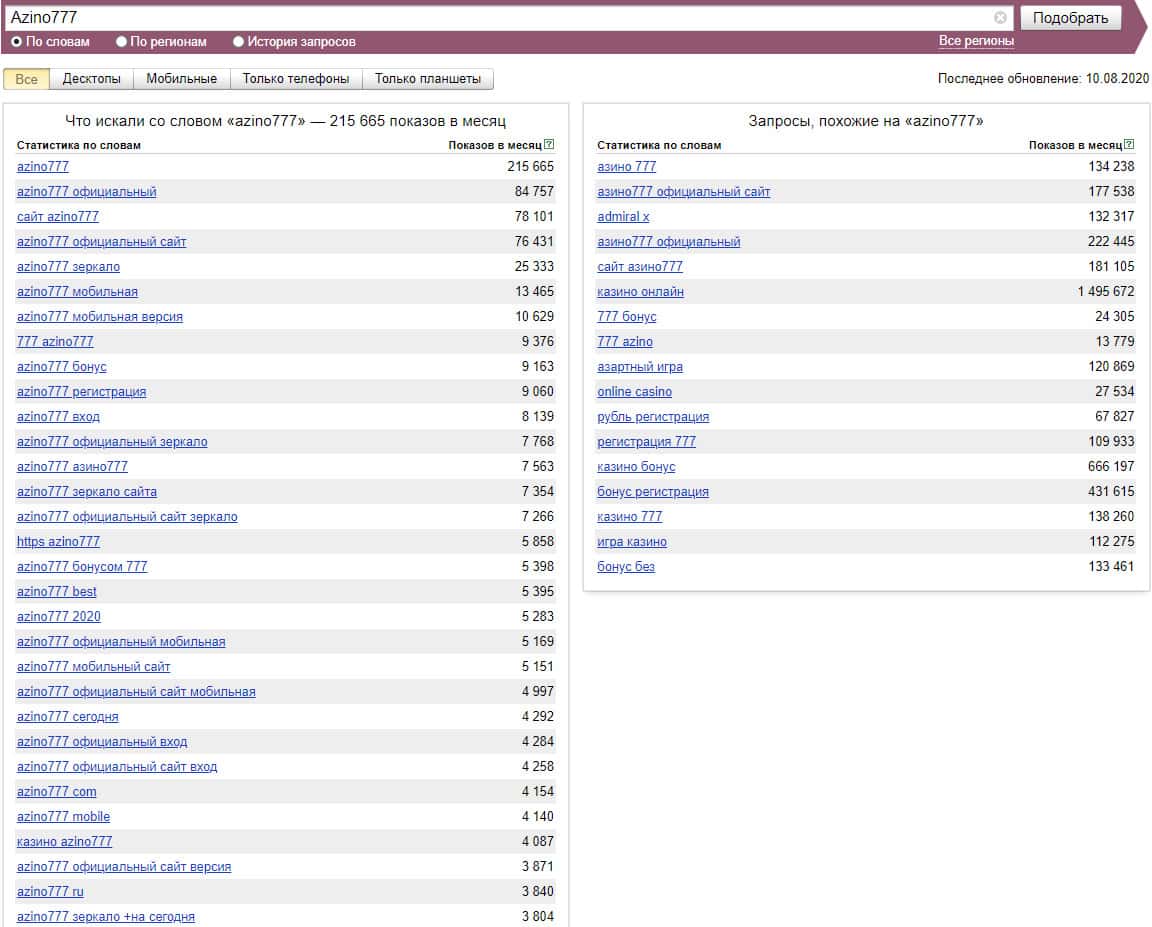Click the "admiral x" query link
The height and width of the screenshot is (927, 1152).
[623, 217]
